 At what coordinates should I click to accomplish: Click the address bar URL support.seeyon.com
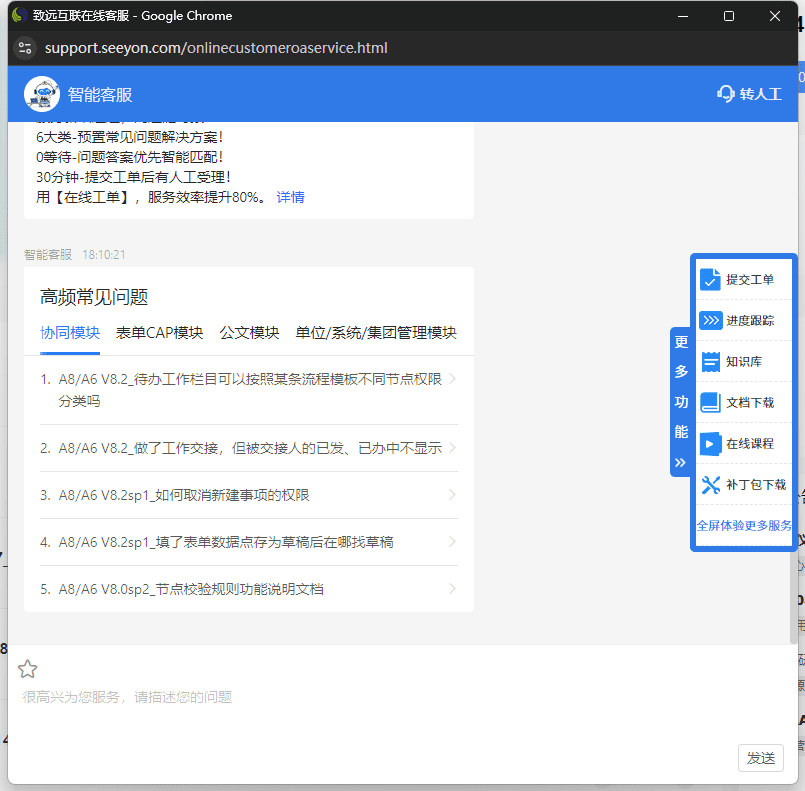pyautogui.click(x=216, y=48)
